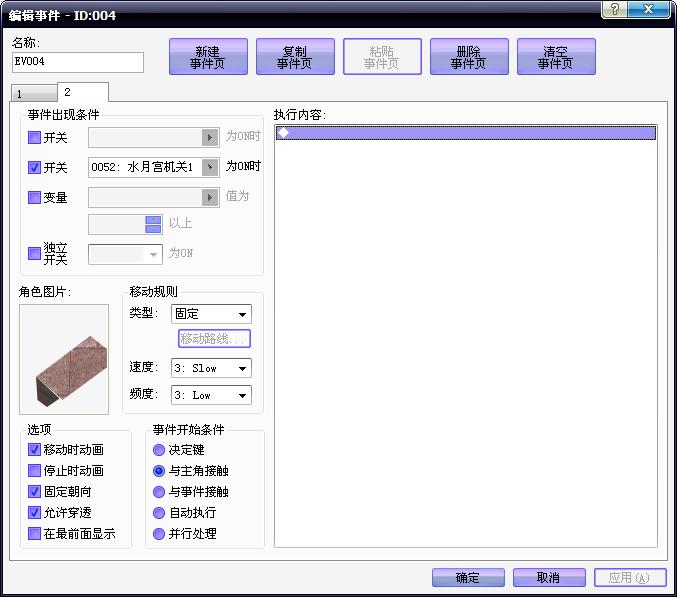677x597 pixels.
Task: Enable the first 开关 condition checkbox
Action: pos(34,138)
